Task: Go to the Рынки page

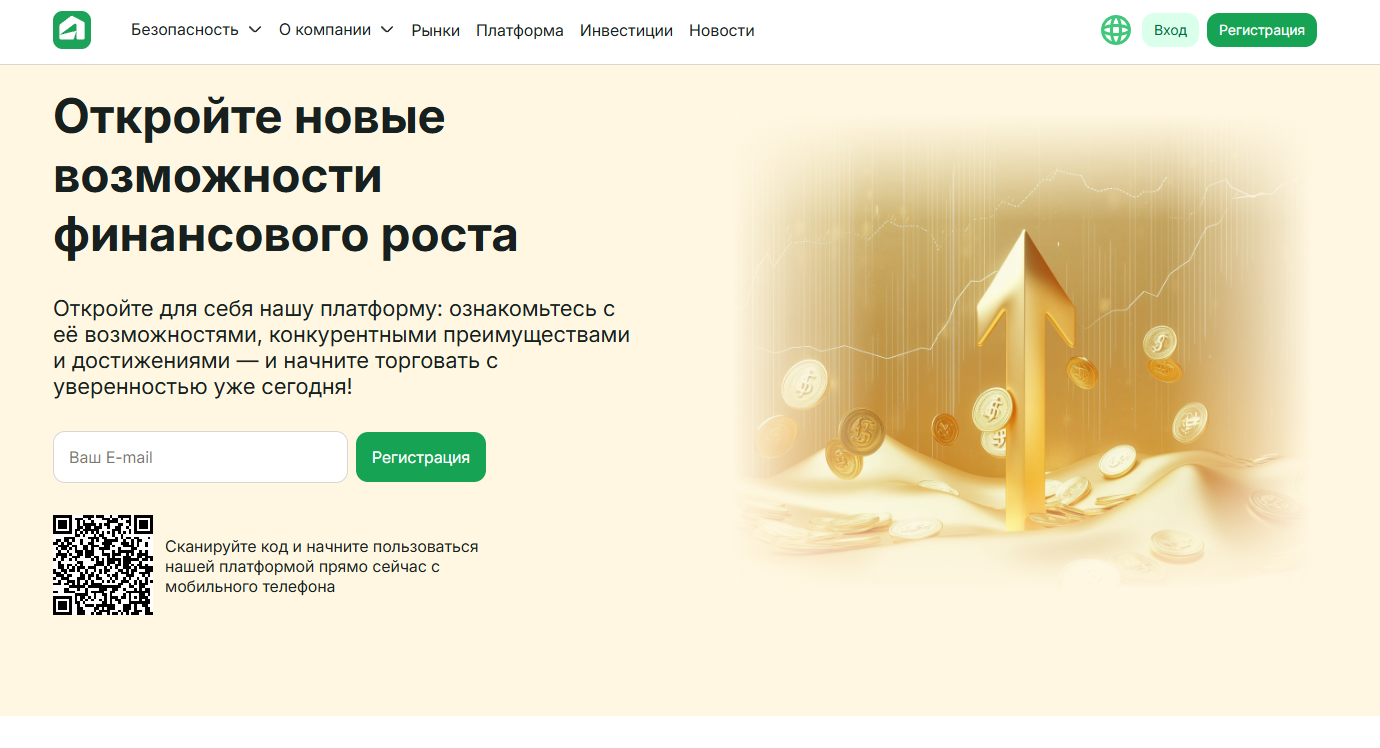Action: 436,31
